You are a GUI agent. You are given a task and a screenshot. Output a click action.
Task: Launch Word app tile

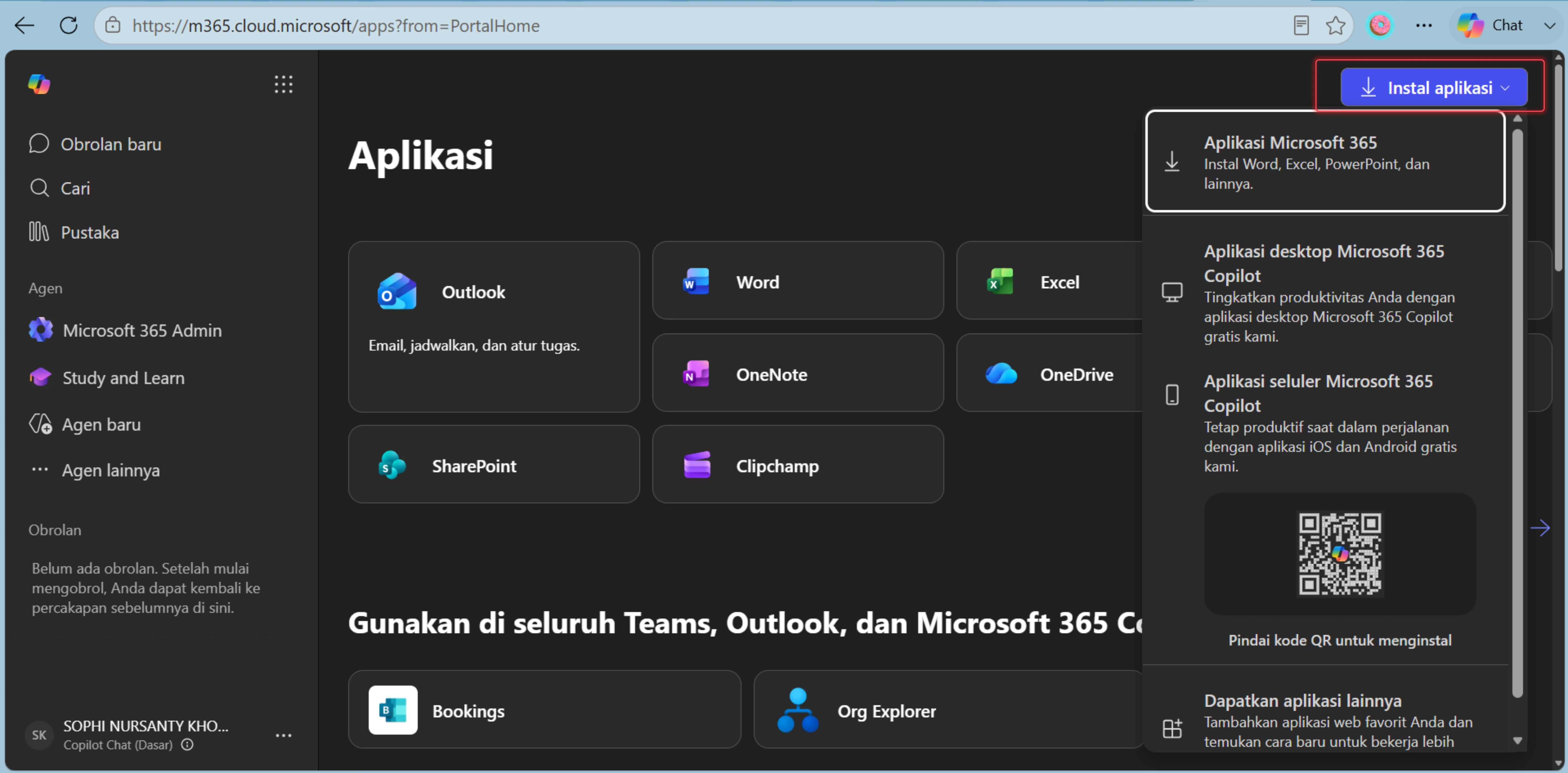[x=798, y=281]
